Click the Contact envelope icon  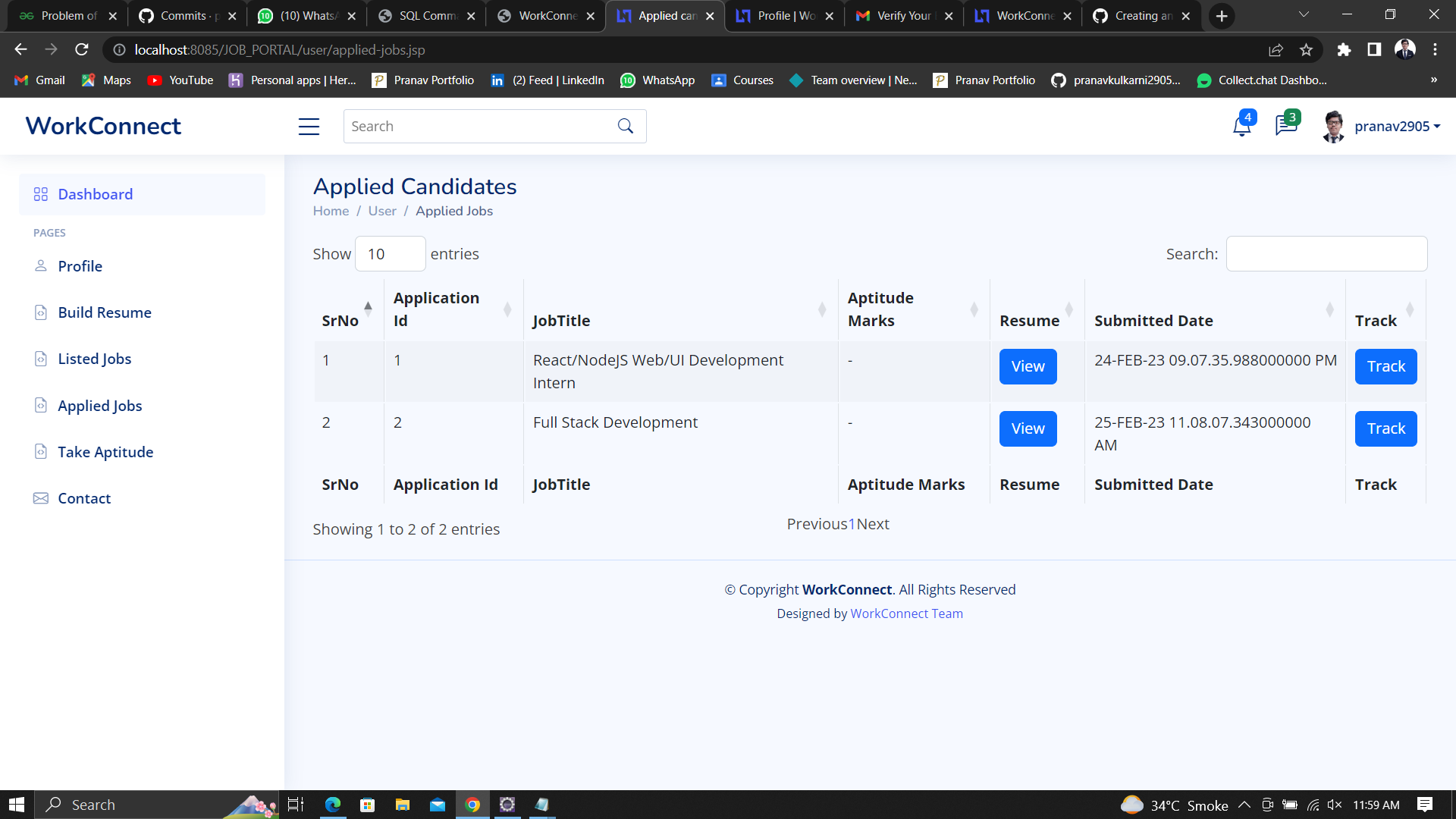(41, 498)
